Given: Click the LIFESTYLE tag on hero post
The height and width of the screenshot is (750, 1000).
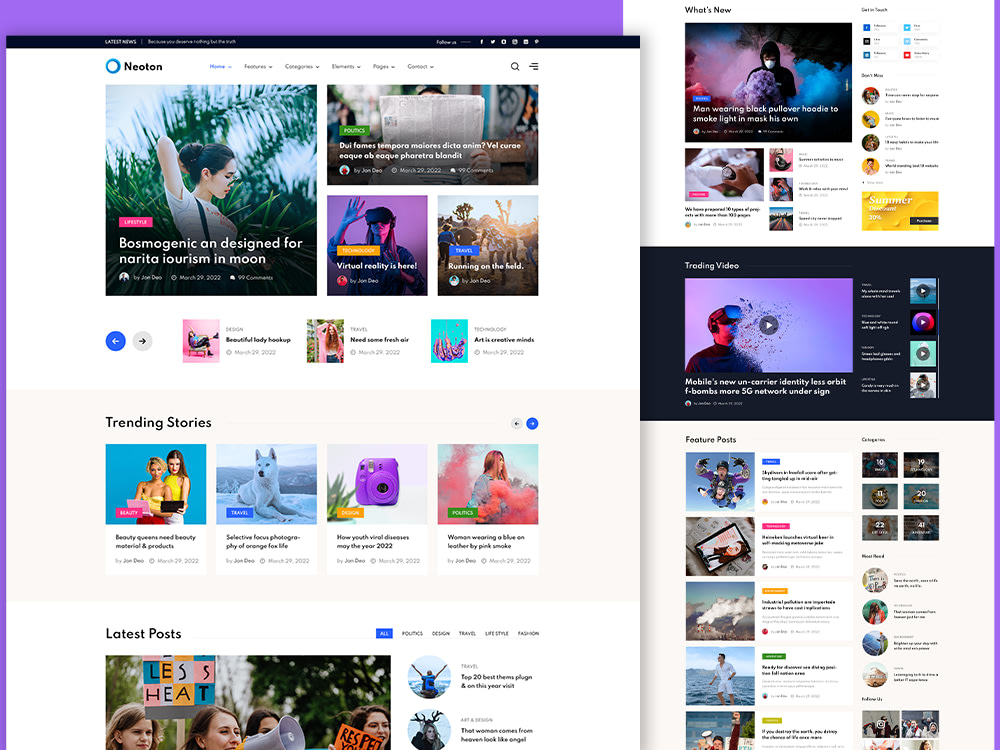Looking at the screenshot, I should 135,222.
